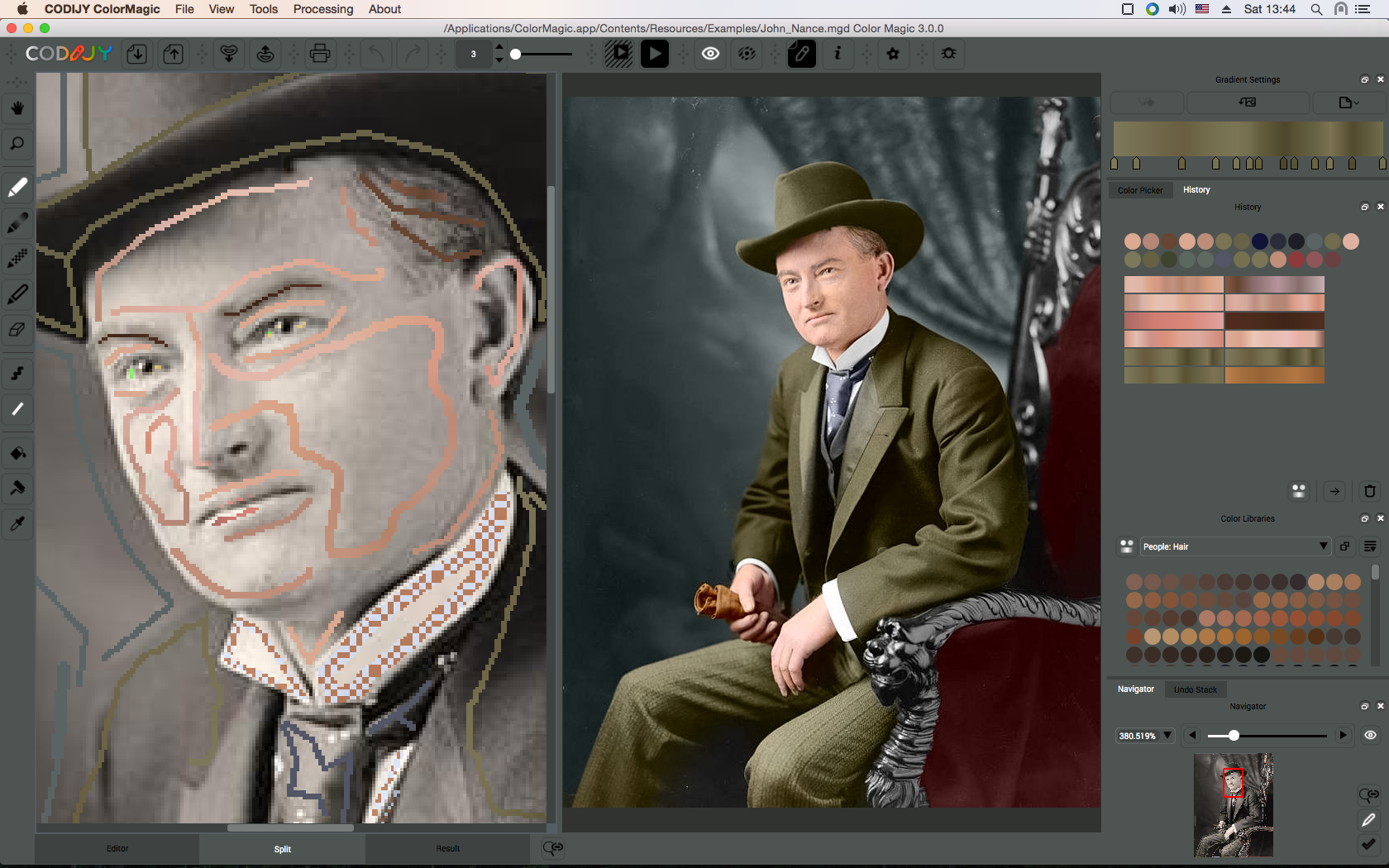Click the Print icon in toolbar
This screenshot has height=868, width=1389.
click(x=320, y=54)
